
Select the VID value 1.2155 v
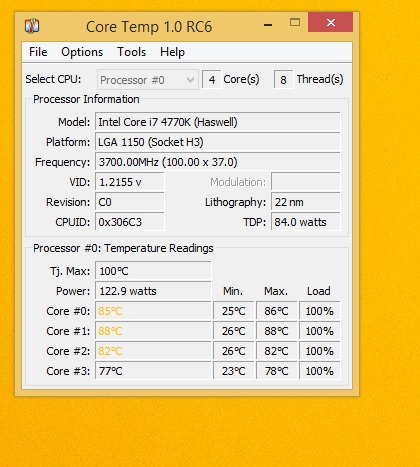(130, 182)
